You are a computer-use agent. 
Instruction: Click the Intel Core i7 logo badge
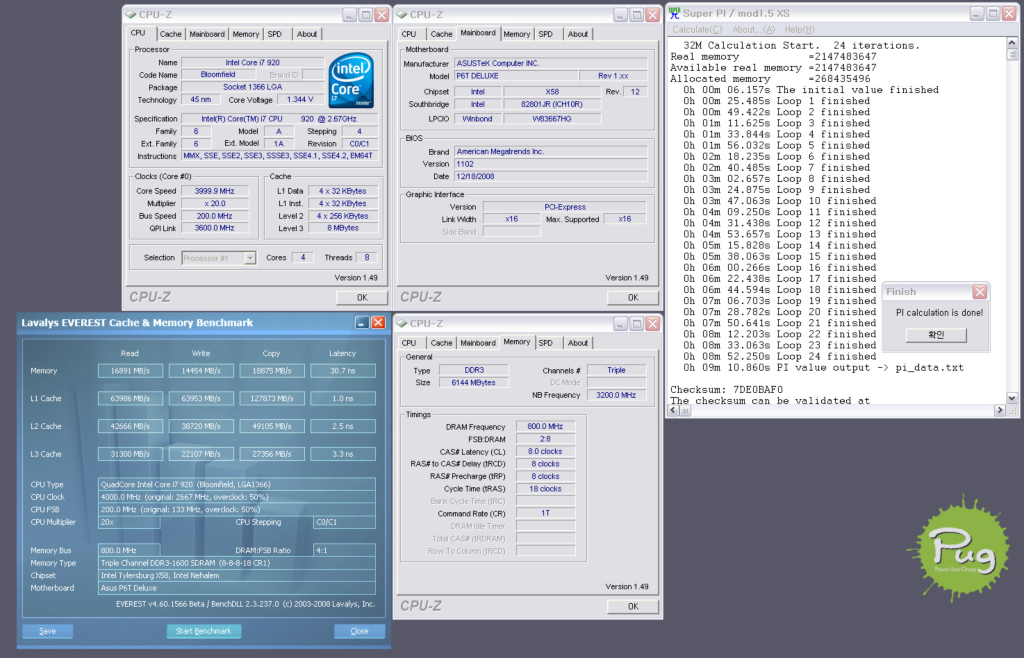click(x=351, y=80)
